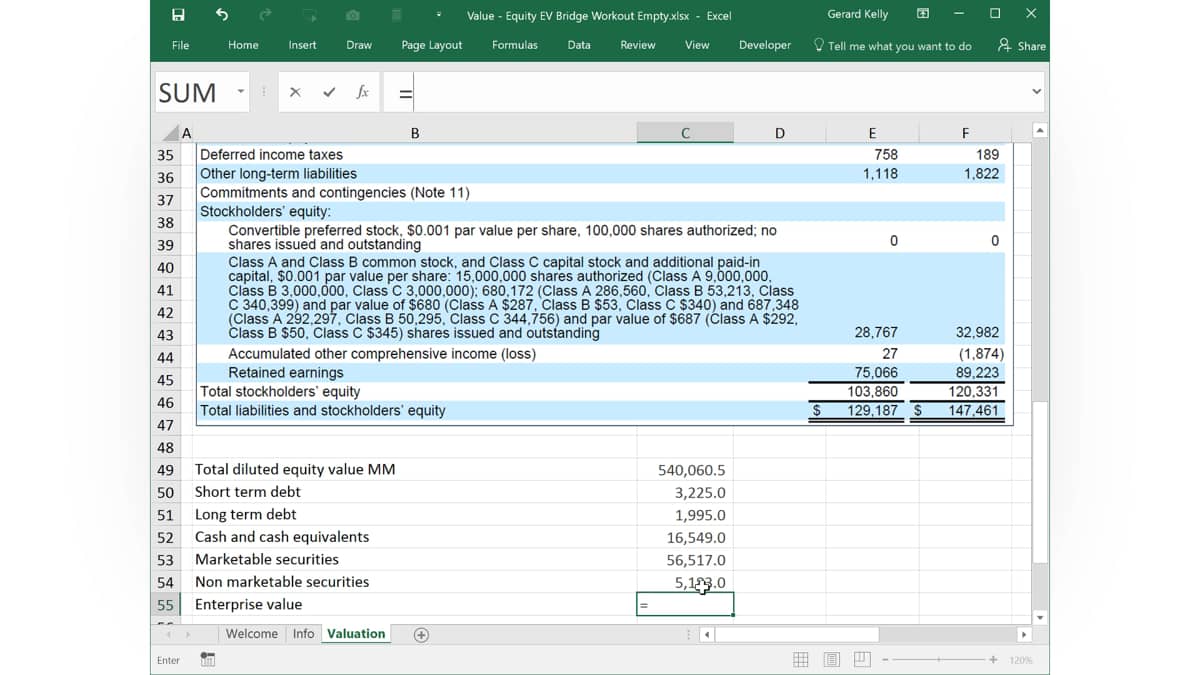This screenshot has width=1200, height=675.
Task: Click the Select All corner triangle
Action: 173,133
